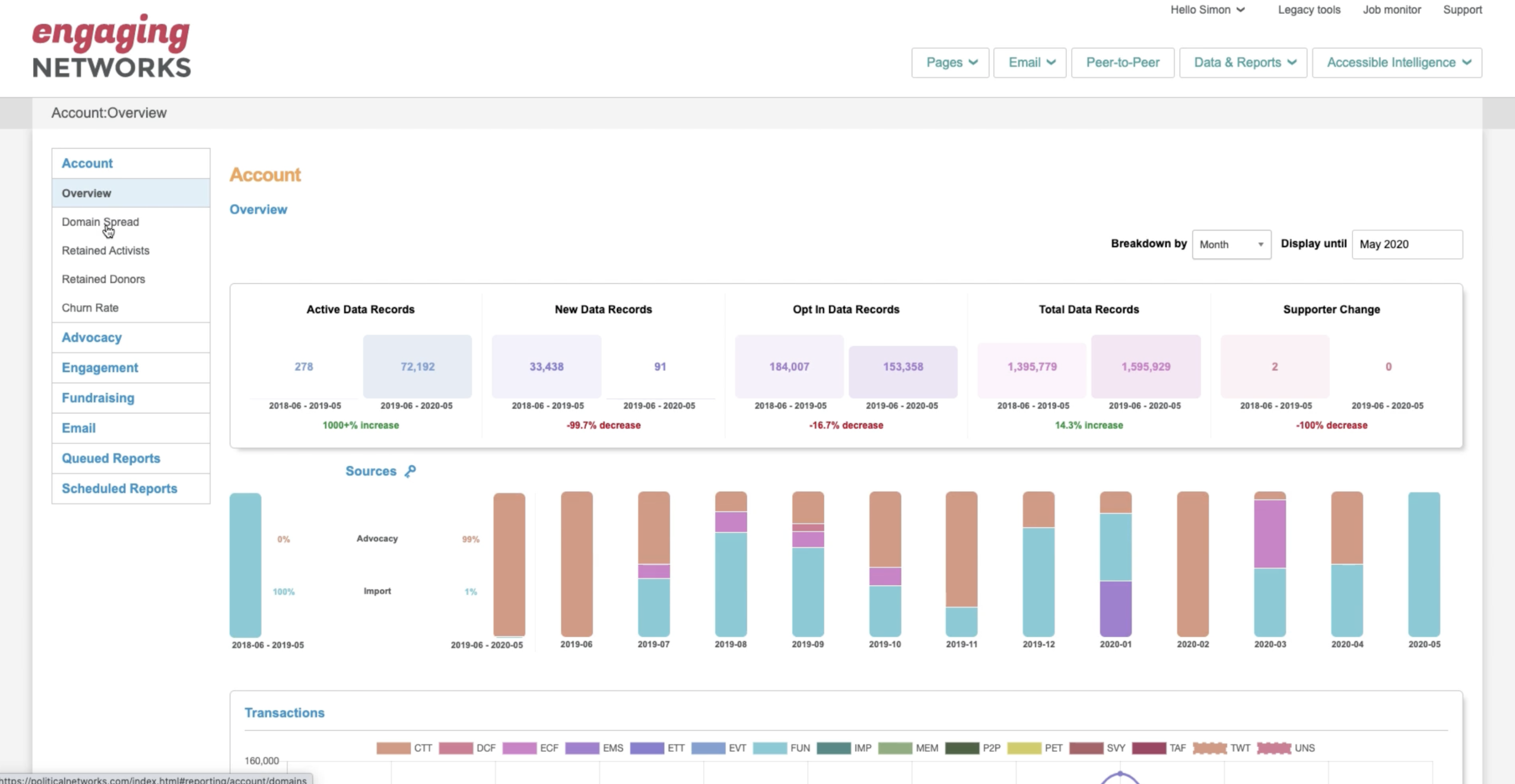Click the Display until date field

click(x=1407, y=244)
